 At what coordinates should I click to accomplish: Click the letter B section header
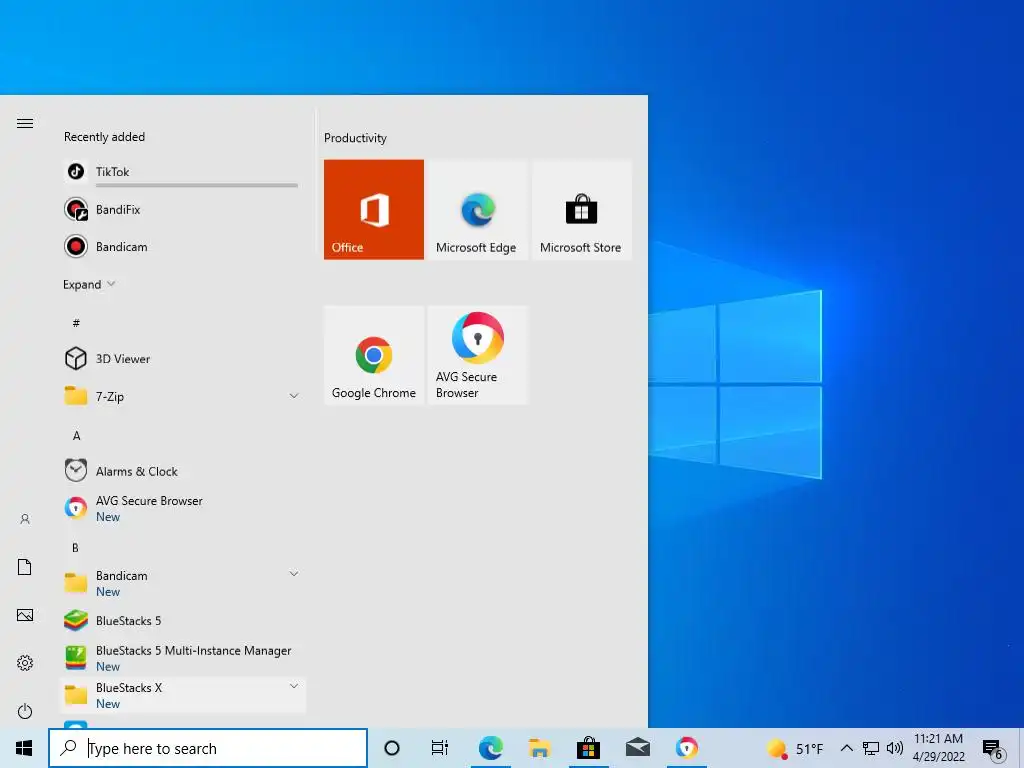75,547
